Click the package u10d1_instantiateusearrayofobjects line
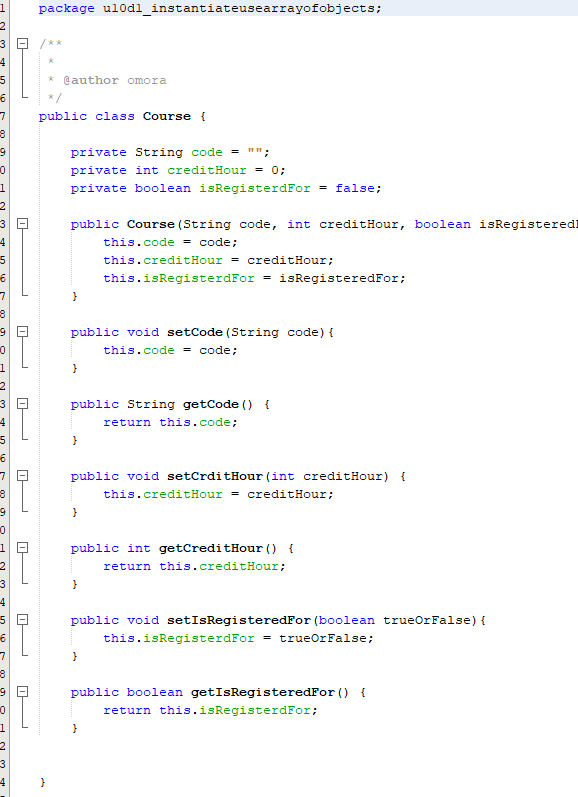 tap(210, 8)
